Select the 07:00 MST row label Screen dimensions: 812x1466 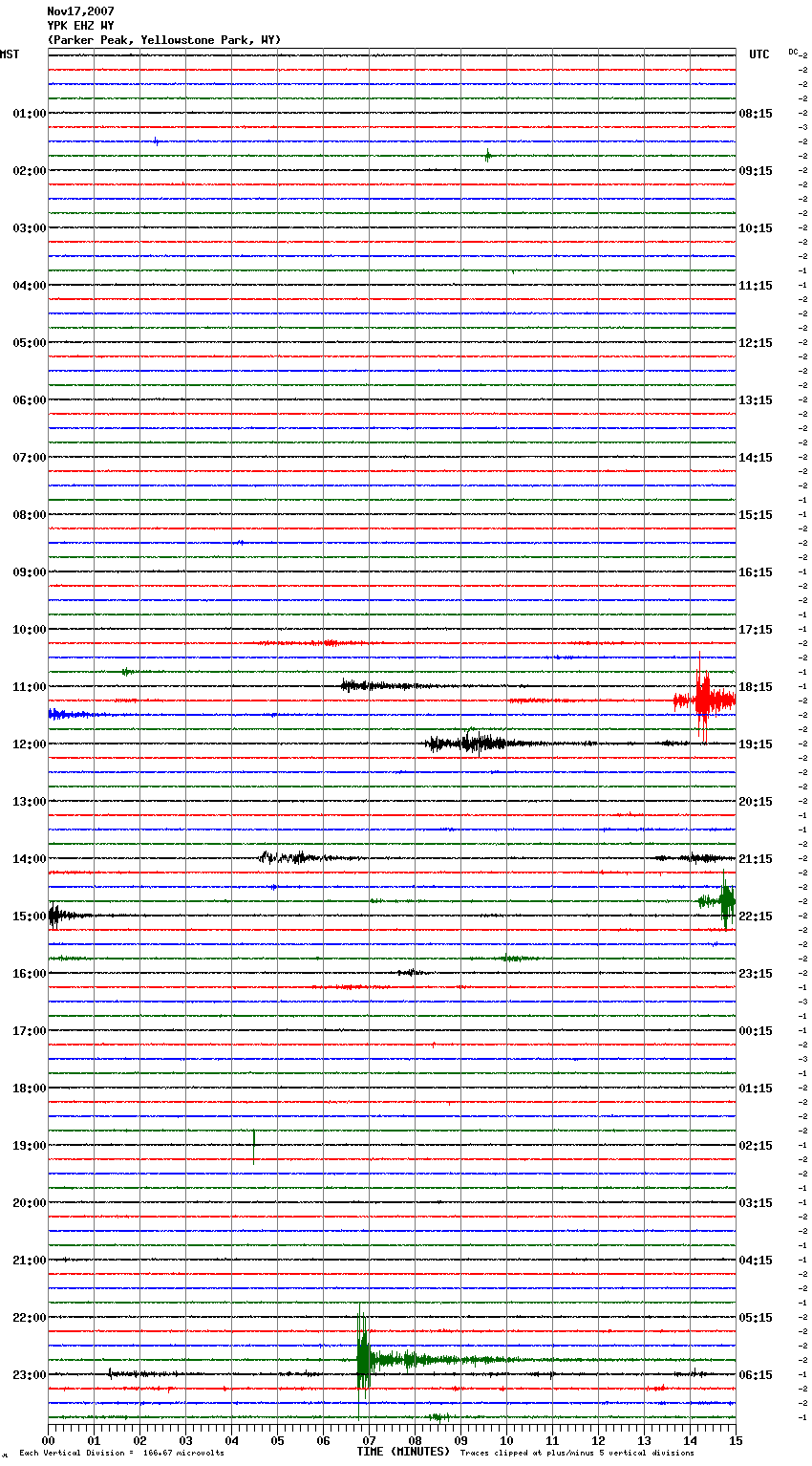[x=30, y=458]
